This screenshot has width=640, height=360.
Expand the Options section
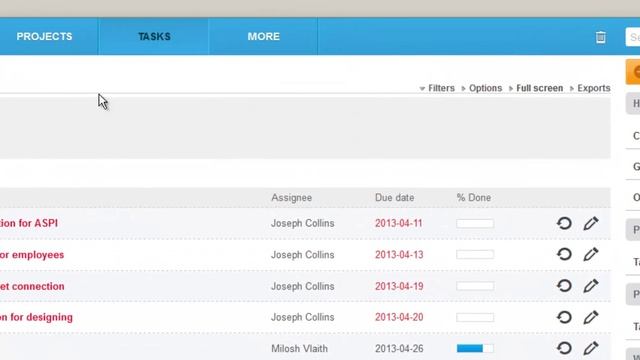click(482, 88)
